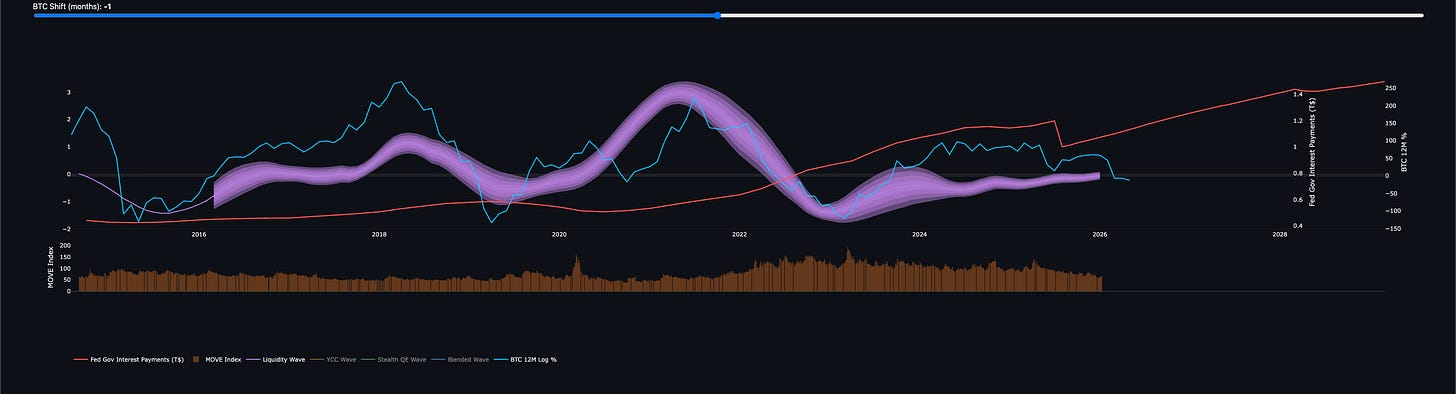Click the MOVE Index axis title

pos(51,268)
